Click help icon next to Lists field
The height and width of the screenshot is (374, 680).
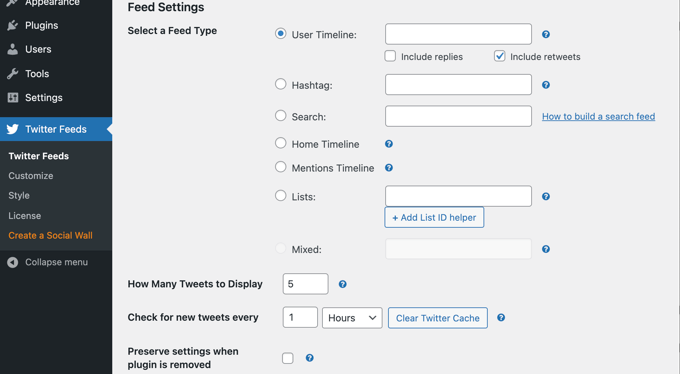tap(546, 197)
